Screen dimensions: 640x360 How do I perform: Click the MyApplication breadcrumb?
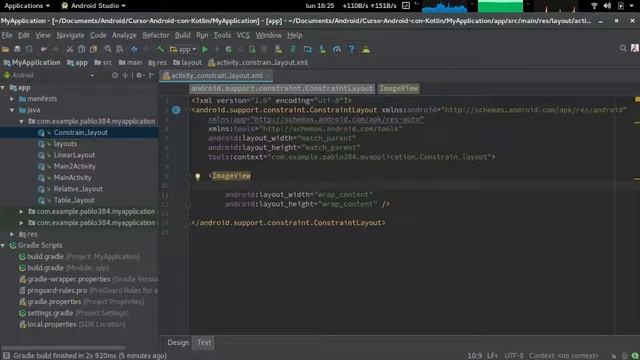point(32,62)
